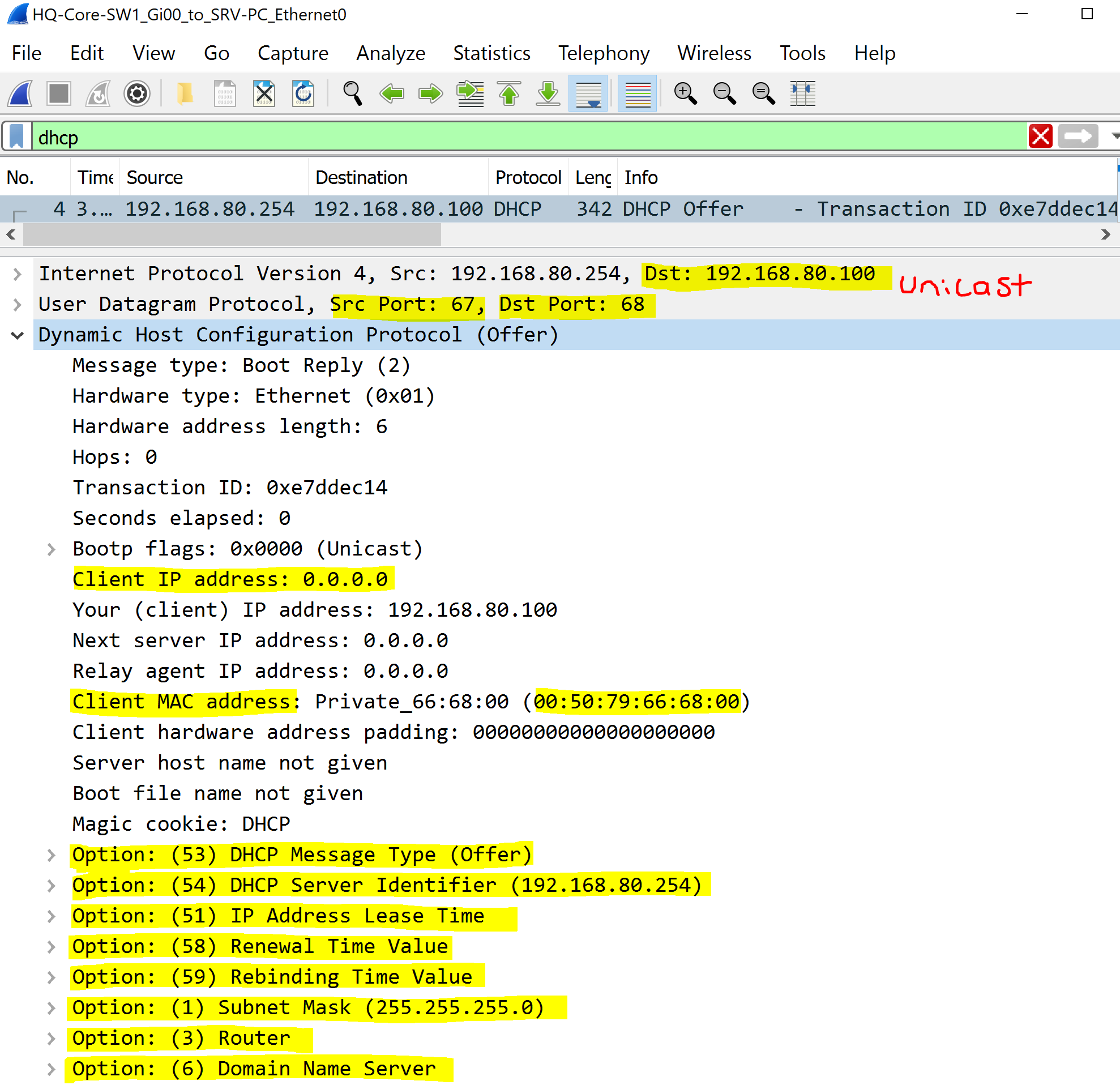
Task: Toggle auto scroll during live capture
Action: (588, 93)
